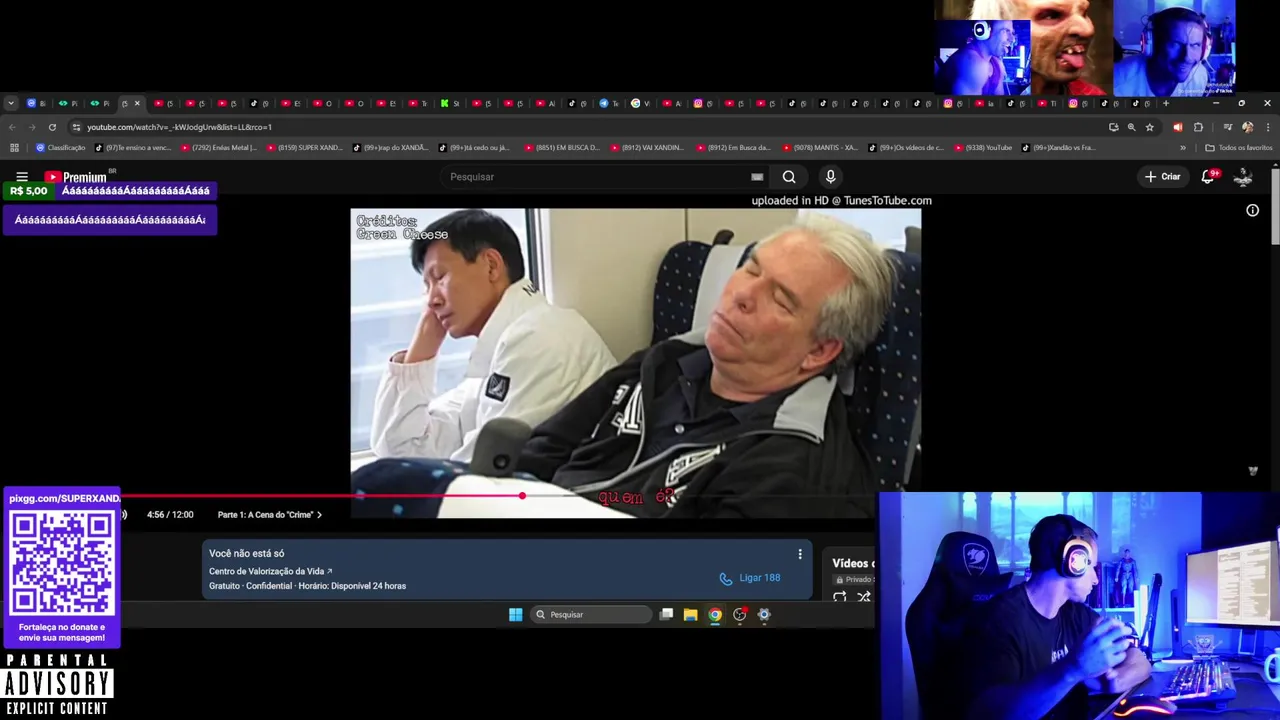
Task: Expand chapter Parte 1: A Cena do "Crime"
Action: coord(270,515)
